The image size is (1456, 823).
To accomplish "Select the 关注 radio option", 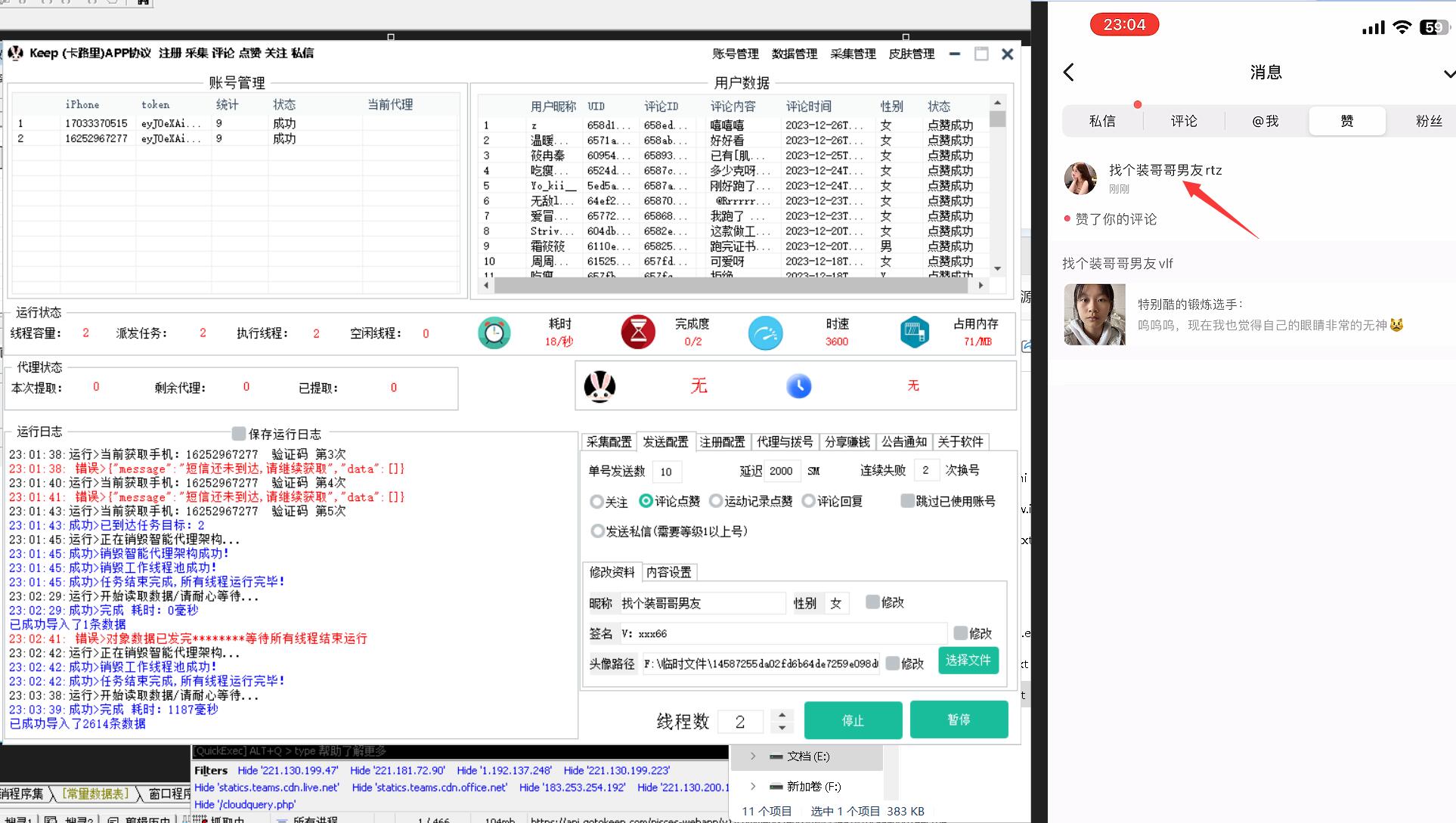I will 597,502.
